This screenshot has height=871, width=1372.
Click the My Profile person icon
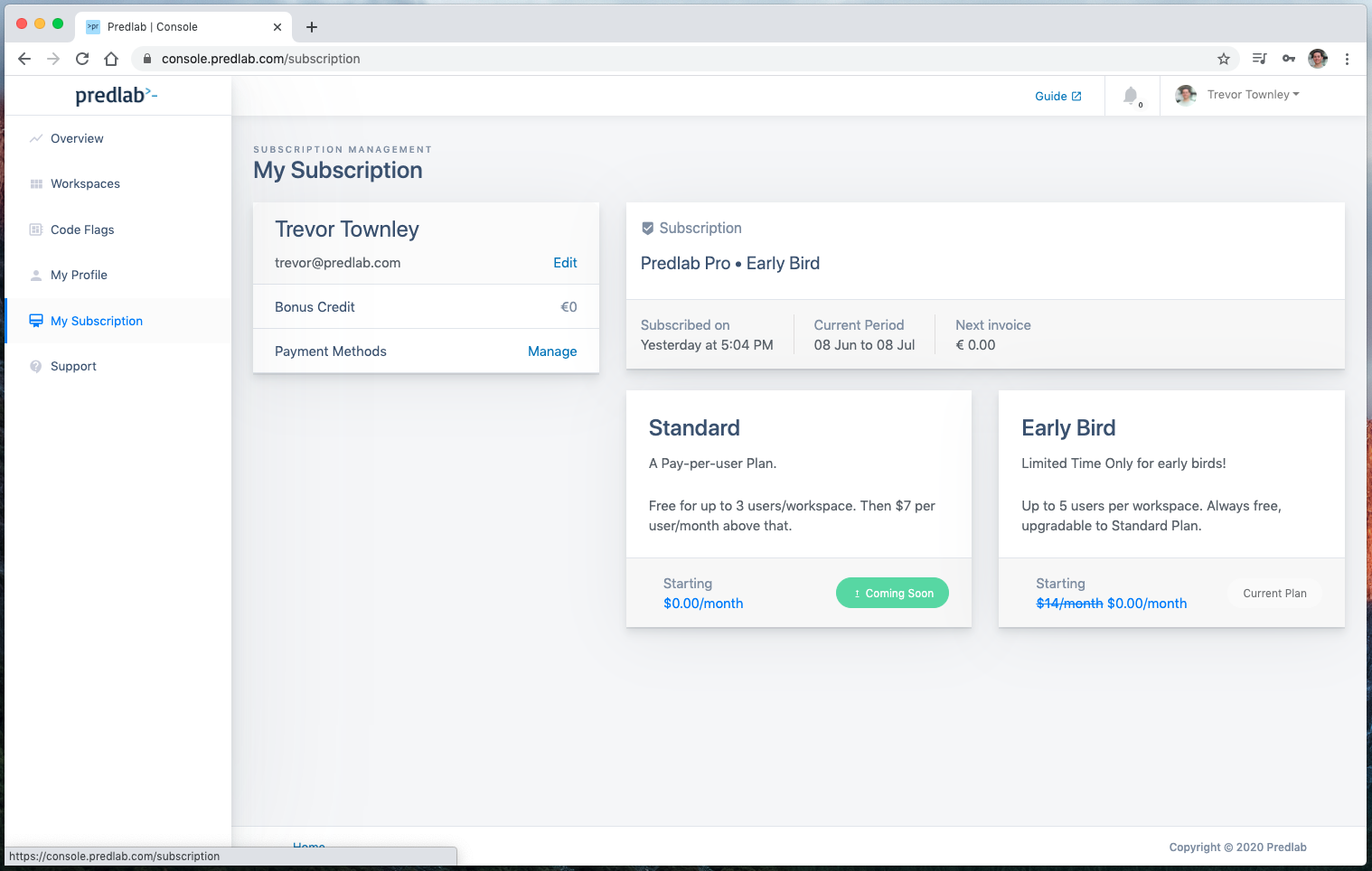point(36,275)
